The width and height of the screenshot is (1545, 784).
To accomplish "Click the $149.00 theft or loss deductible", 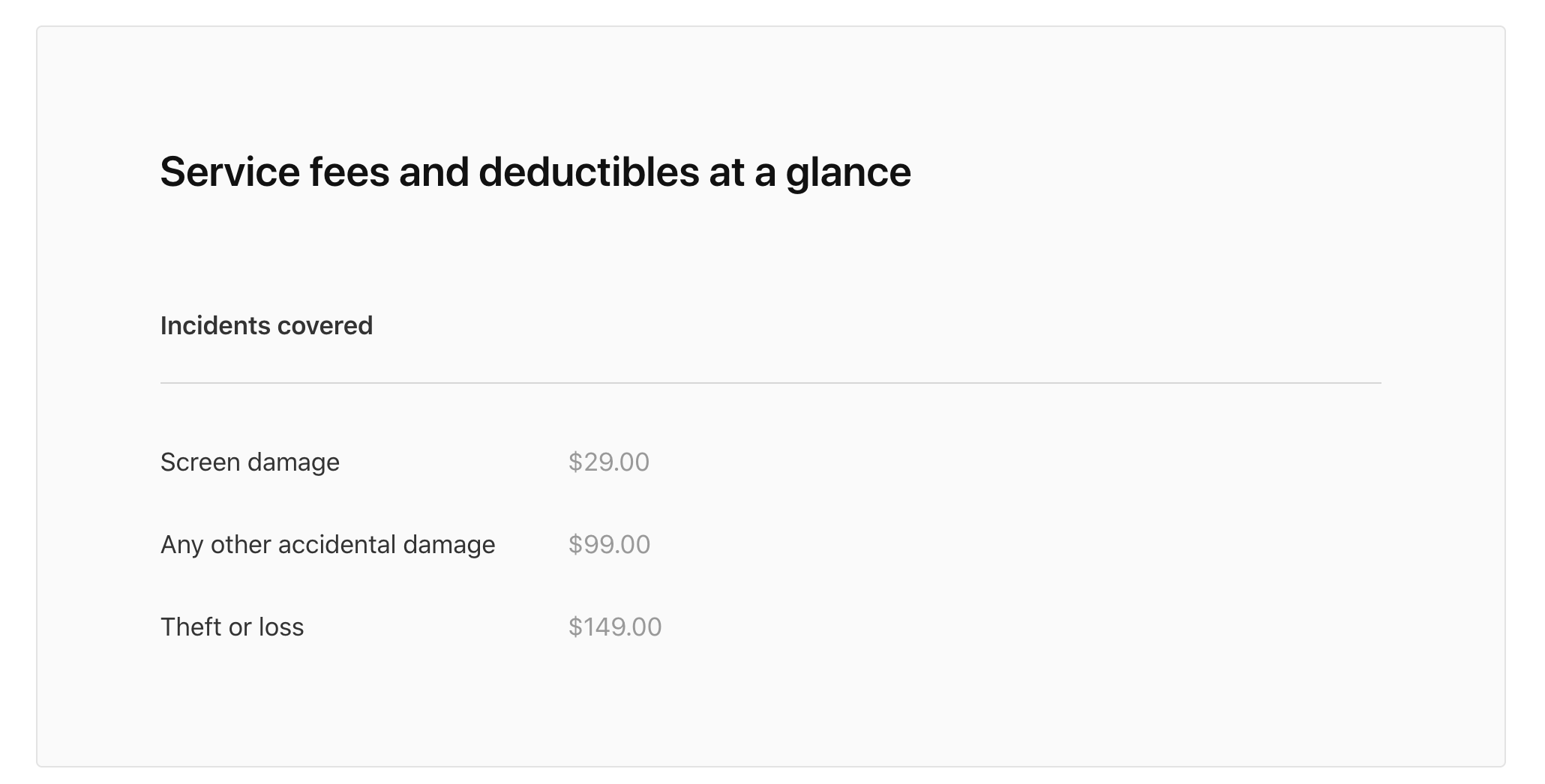I will click(615, 627).
